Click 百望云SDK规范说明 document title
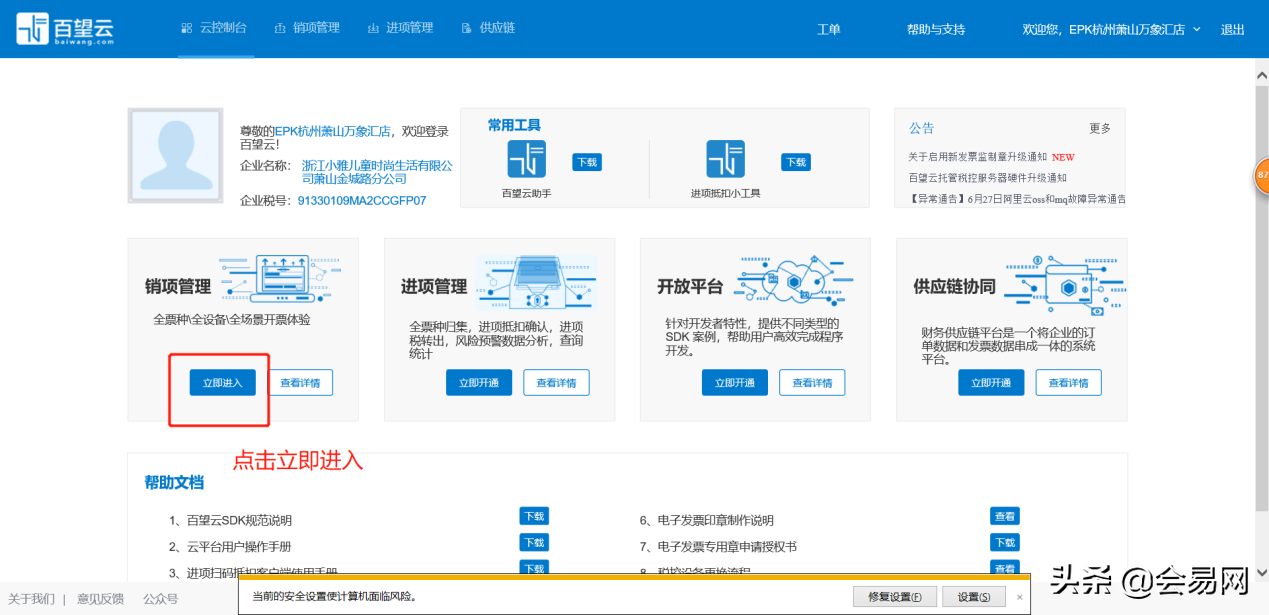The image size is (1269, 615). coord(239,520)
